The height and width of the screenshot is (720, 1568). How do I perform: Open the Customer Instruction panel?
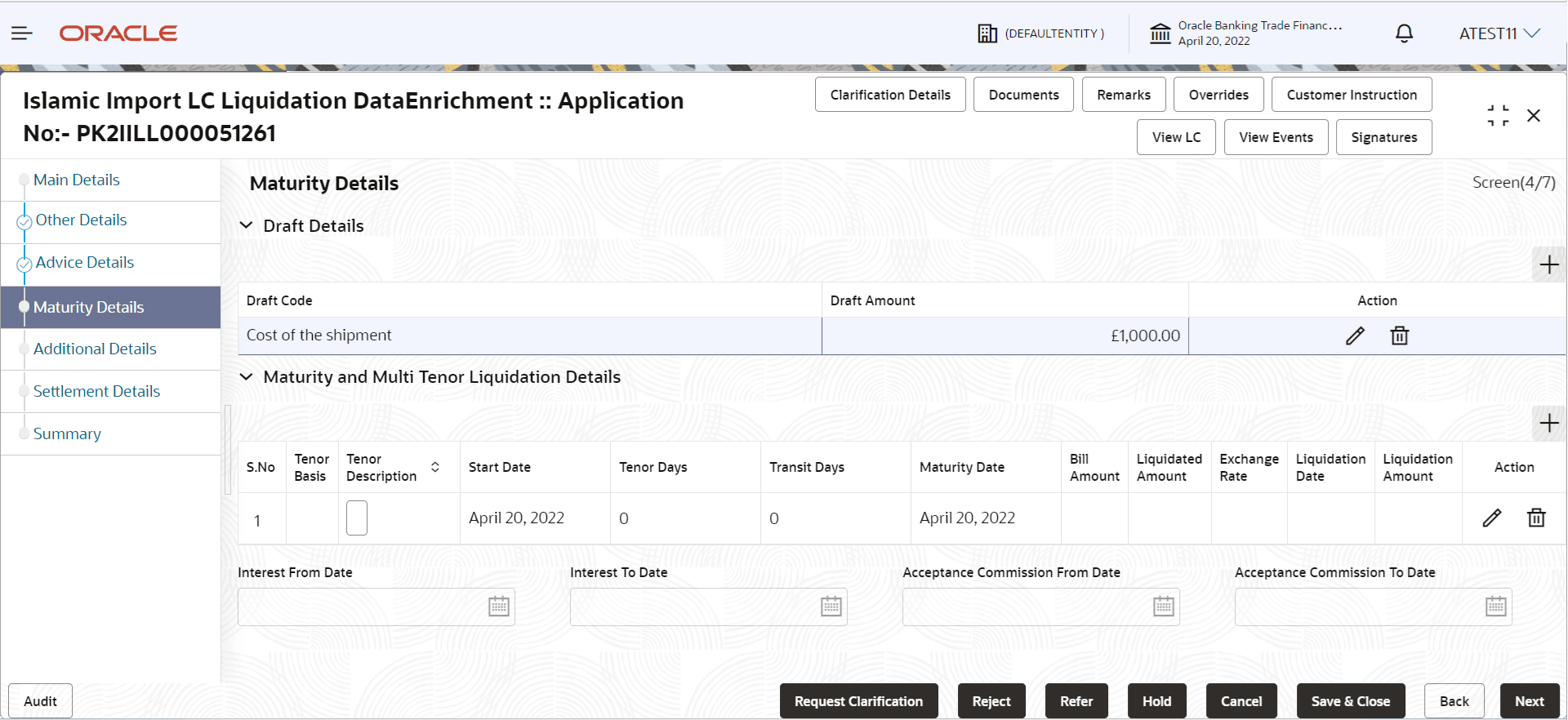pyautogui.click(x=1351, y=95)
